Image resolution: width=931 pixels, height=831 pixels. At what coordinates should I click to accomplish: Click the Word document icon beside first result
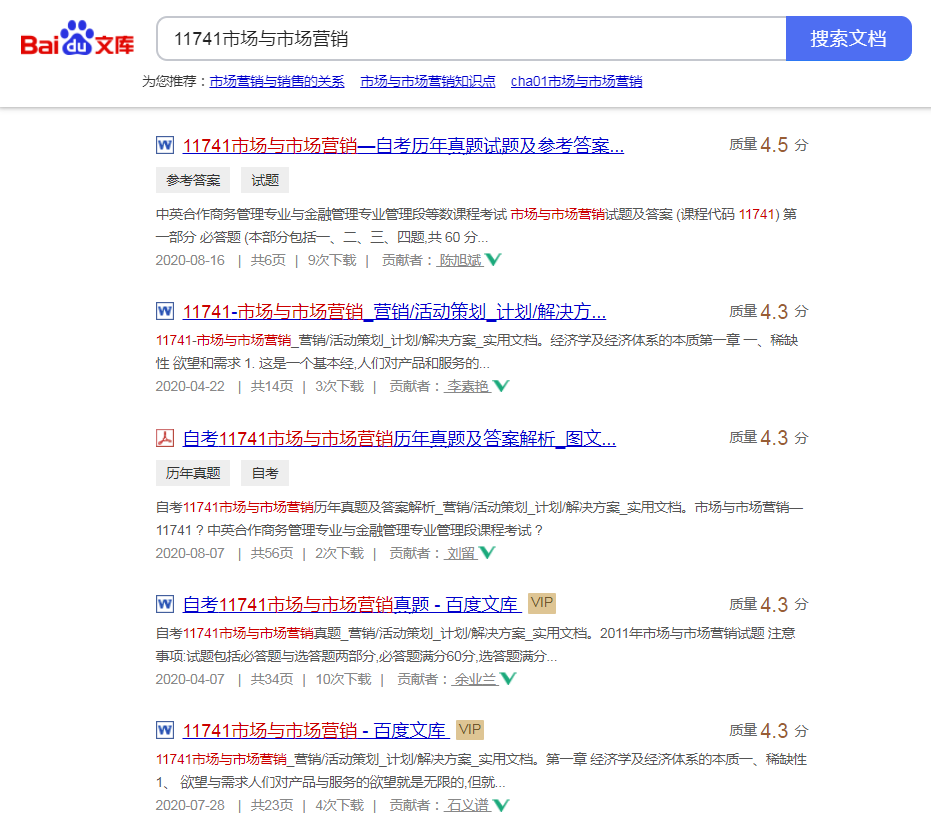pyautogui.click(x=163, y=144)
